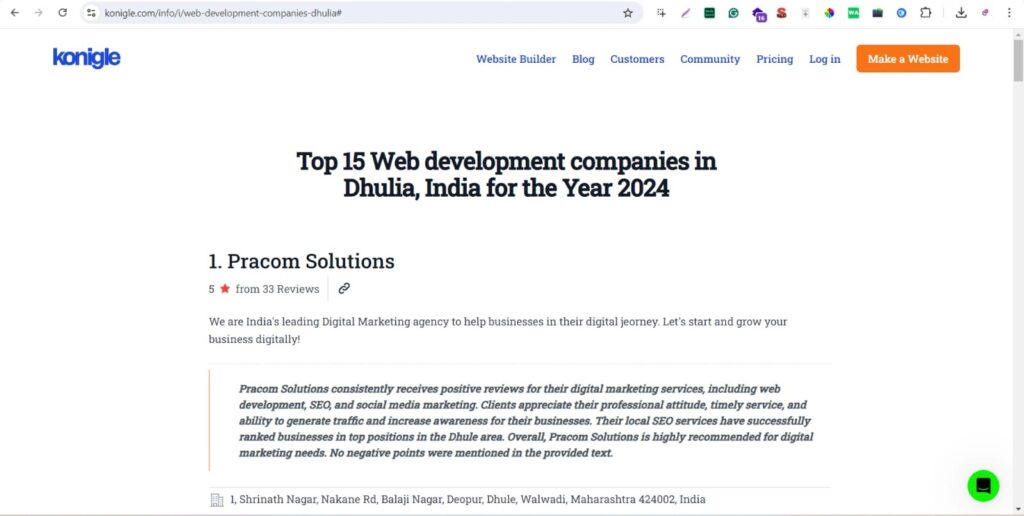Bookmark this page with the star icon
Image resolution: width=1024 pixels, height=516 pixels.
click(628, 12)
